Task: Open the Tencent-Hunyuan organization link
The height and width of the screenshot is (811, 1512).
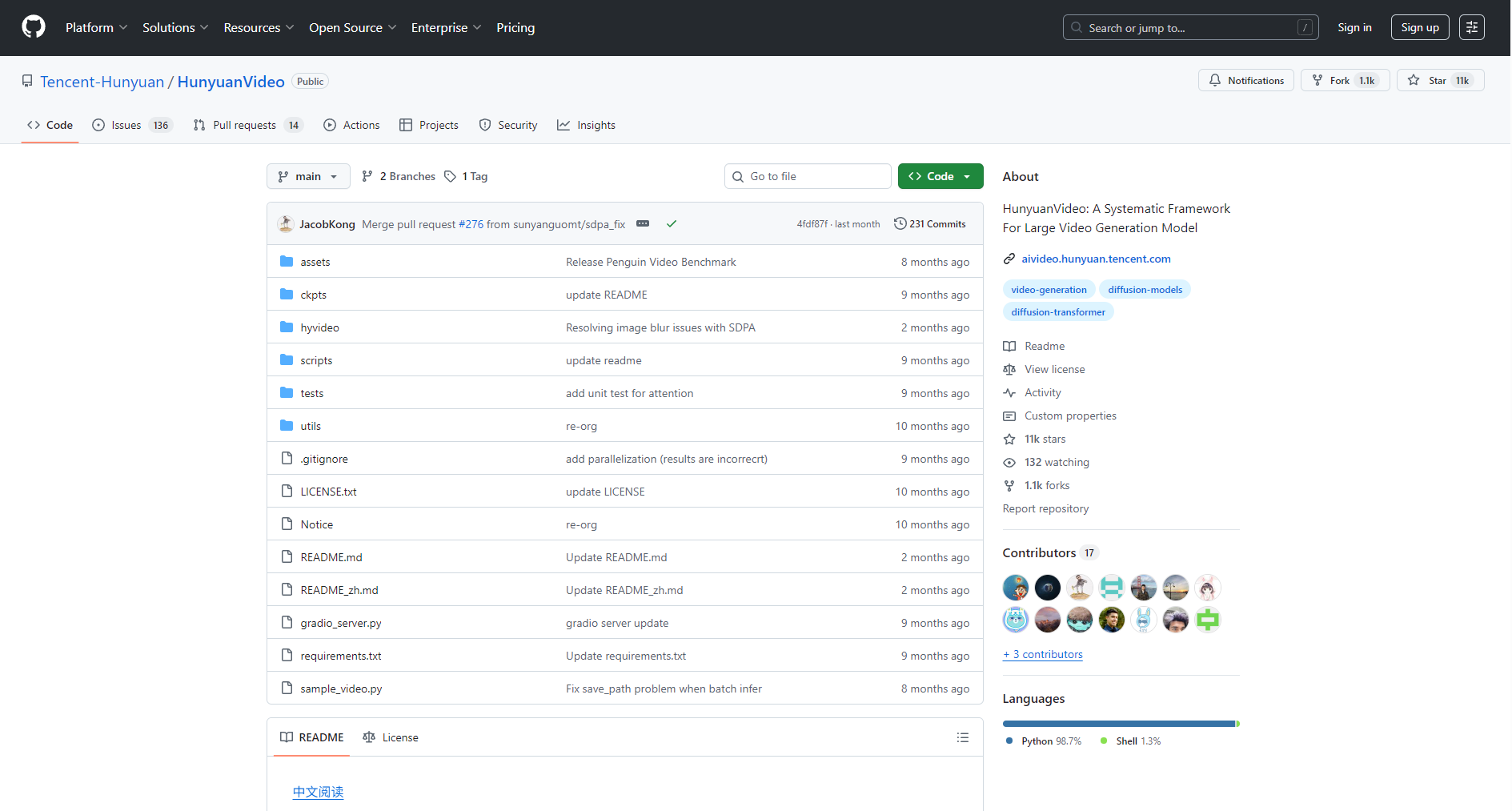Action: (102, 82)
